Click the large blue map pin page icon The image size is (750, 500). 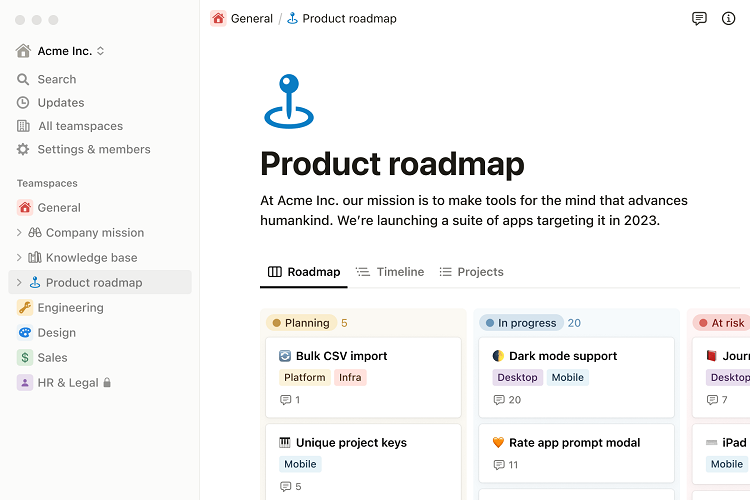[x=289, y=101]
